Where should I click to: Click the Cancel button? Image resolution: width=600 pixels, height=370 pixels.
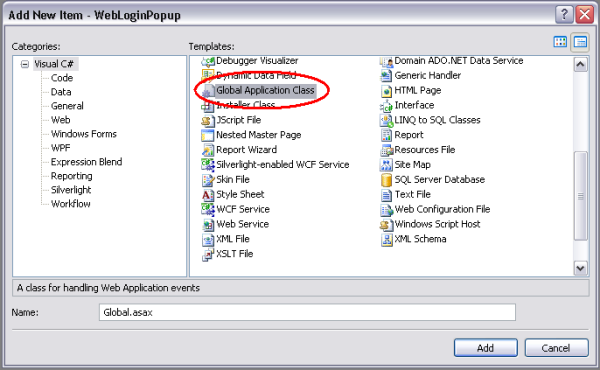[556, 348]
